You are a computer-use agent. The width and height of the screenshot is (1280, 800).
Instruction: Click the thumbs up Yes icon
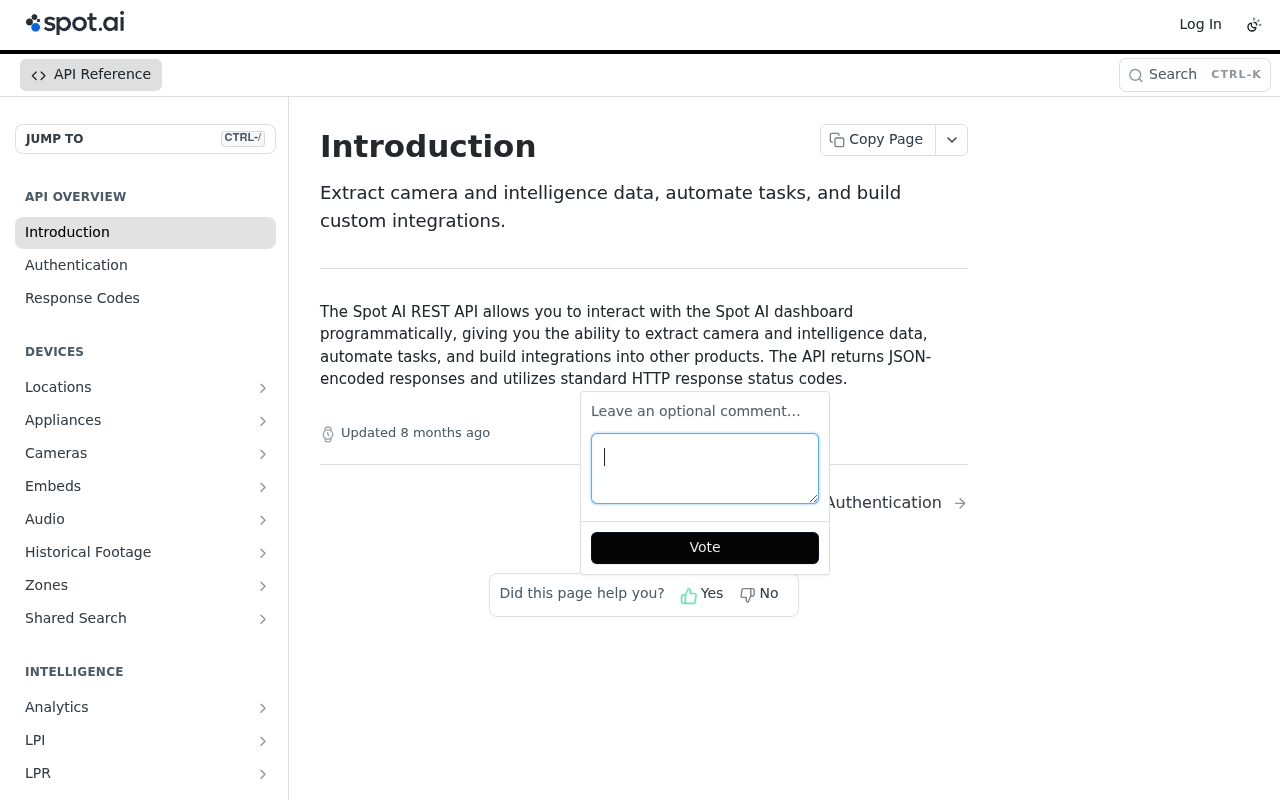[689, 595]
